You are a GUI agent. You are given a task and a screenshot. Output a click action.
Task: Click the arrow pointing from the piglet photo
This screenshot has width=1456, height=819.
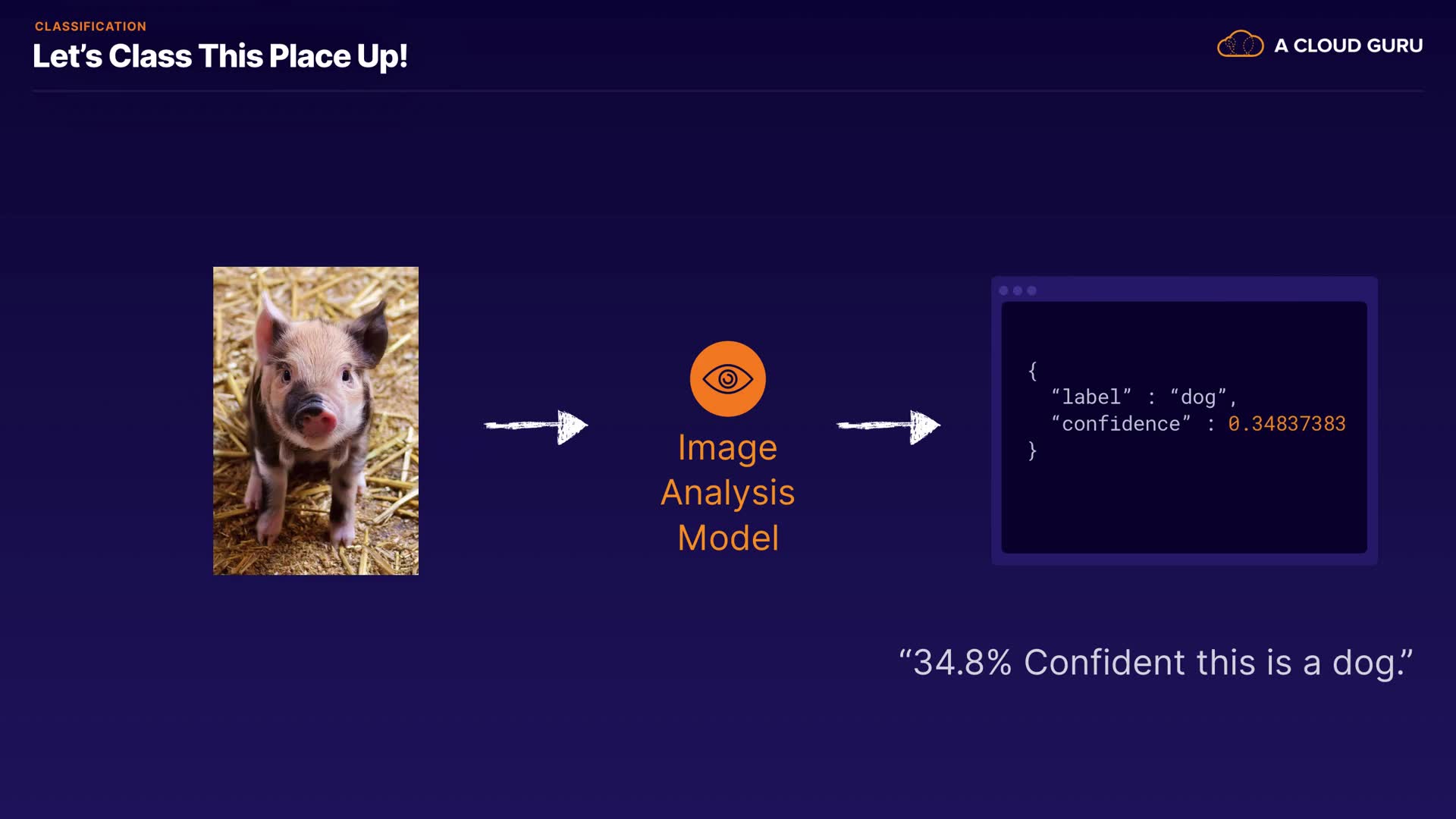click(536, 426)
